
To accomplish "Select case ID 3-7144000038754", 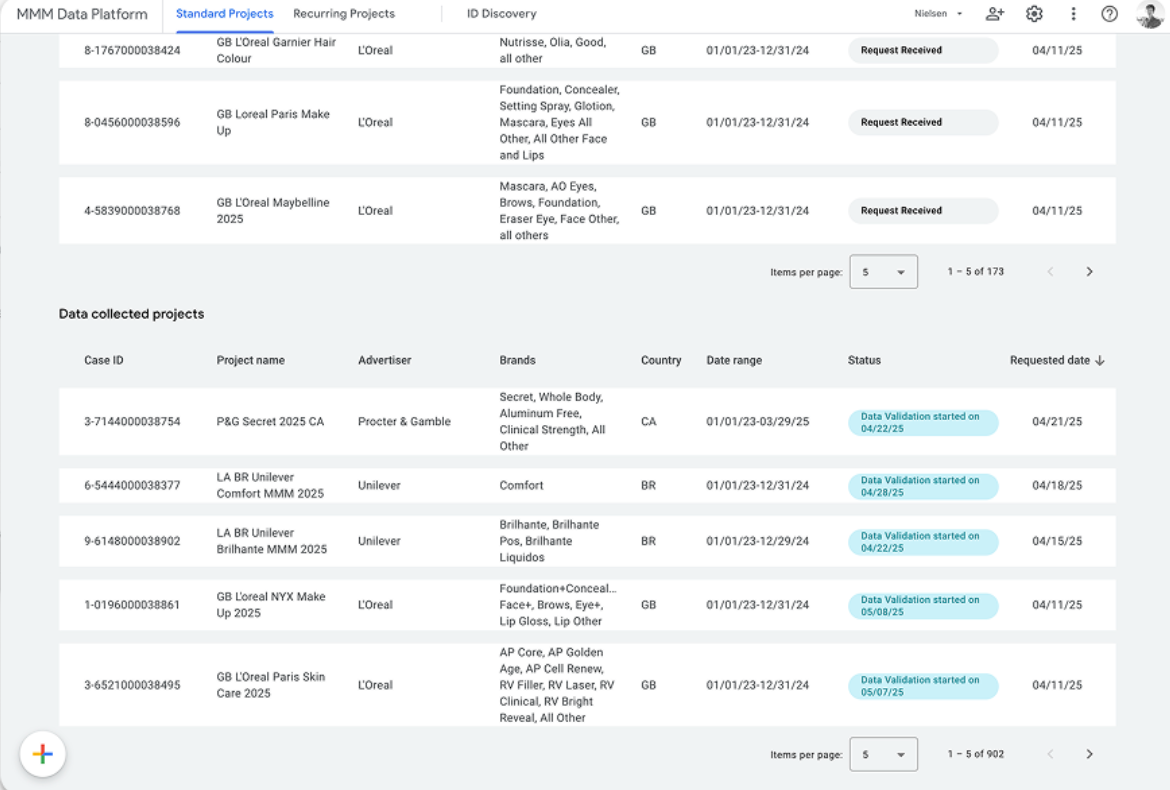I will click(132, 421).
